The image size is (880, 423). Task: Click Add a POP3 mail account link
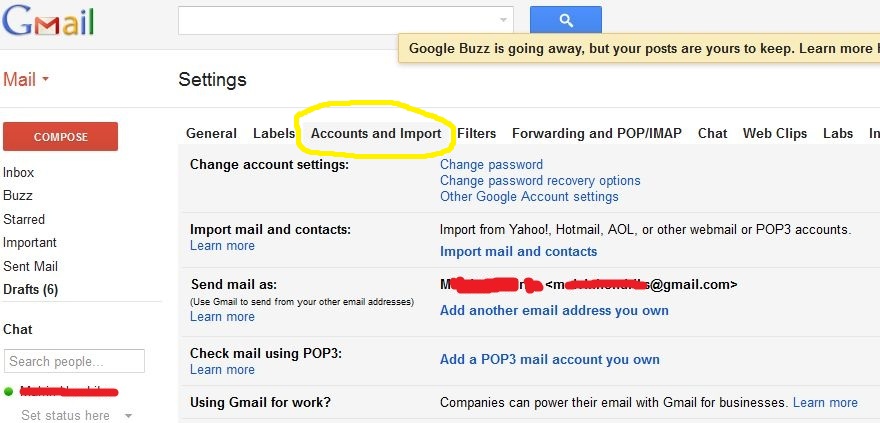pos(549,359)
